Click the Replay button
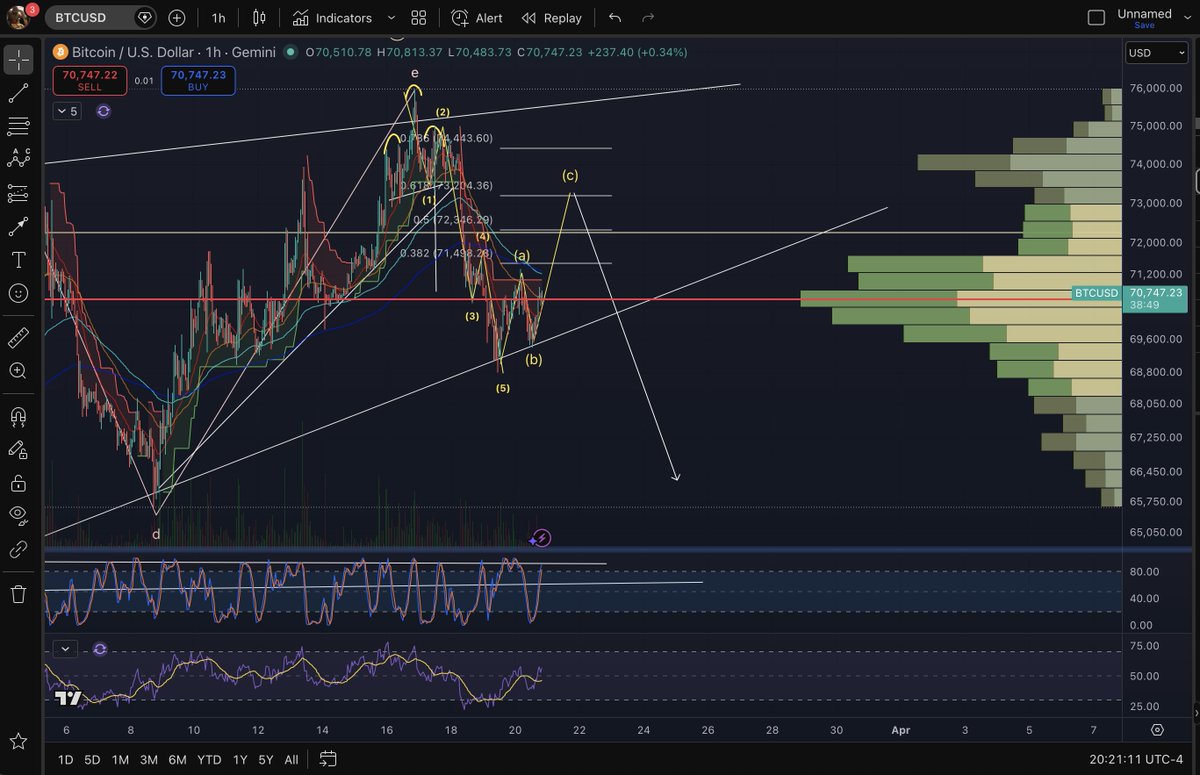Viewport: 1200px width, 775px height. [552, 18]
